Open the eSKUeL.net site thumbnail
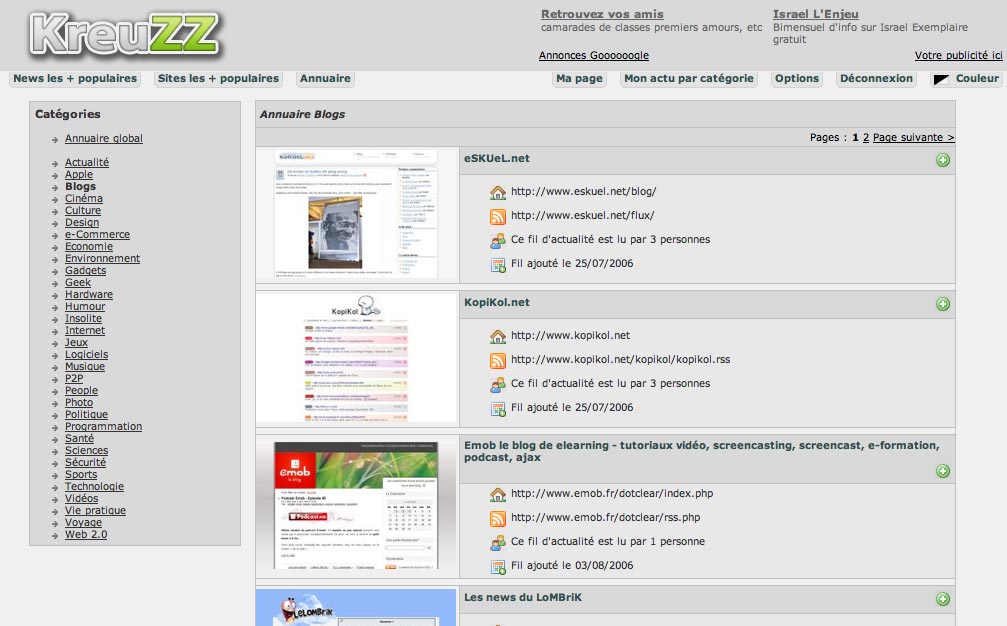The width and height of the screenshot is (1007, 626). click(x=356, y=214)
